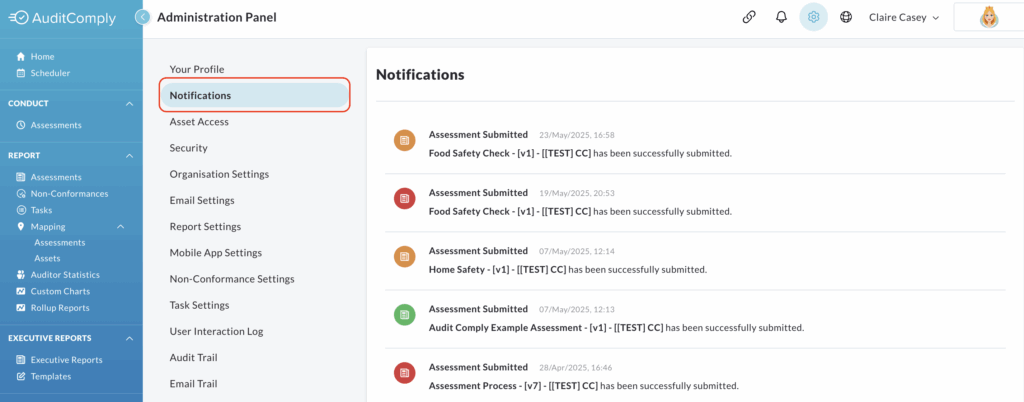Collapse the Mapping submenu chevron
This screenshot has height=402, width=1024.
point(120,226)
